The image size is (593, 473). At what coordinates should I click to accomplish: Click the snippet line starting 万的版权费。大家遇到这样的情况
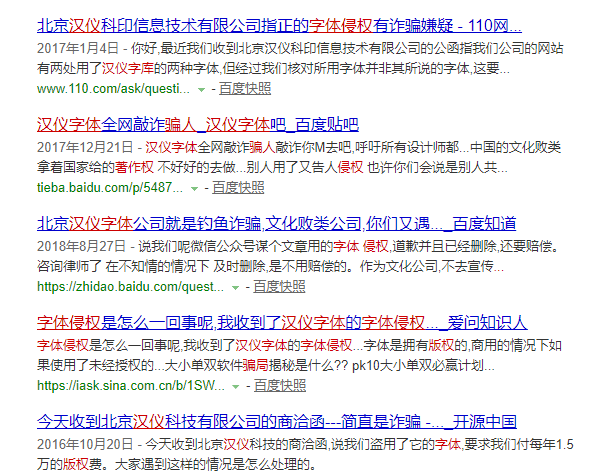coord(177,464)
